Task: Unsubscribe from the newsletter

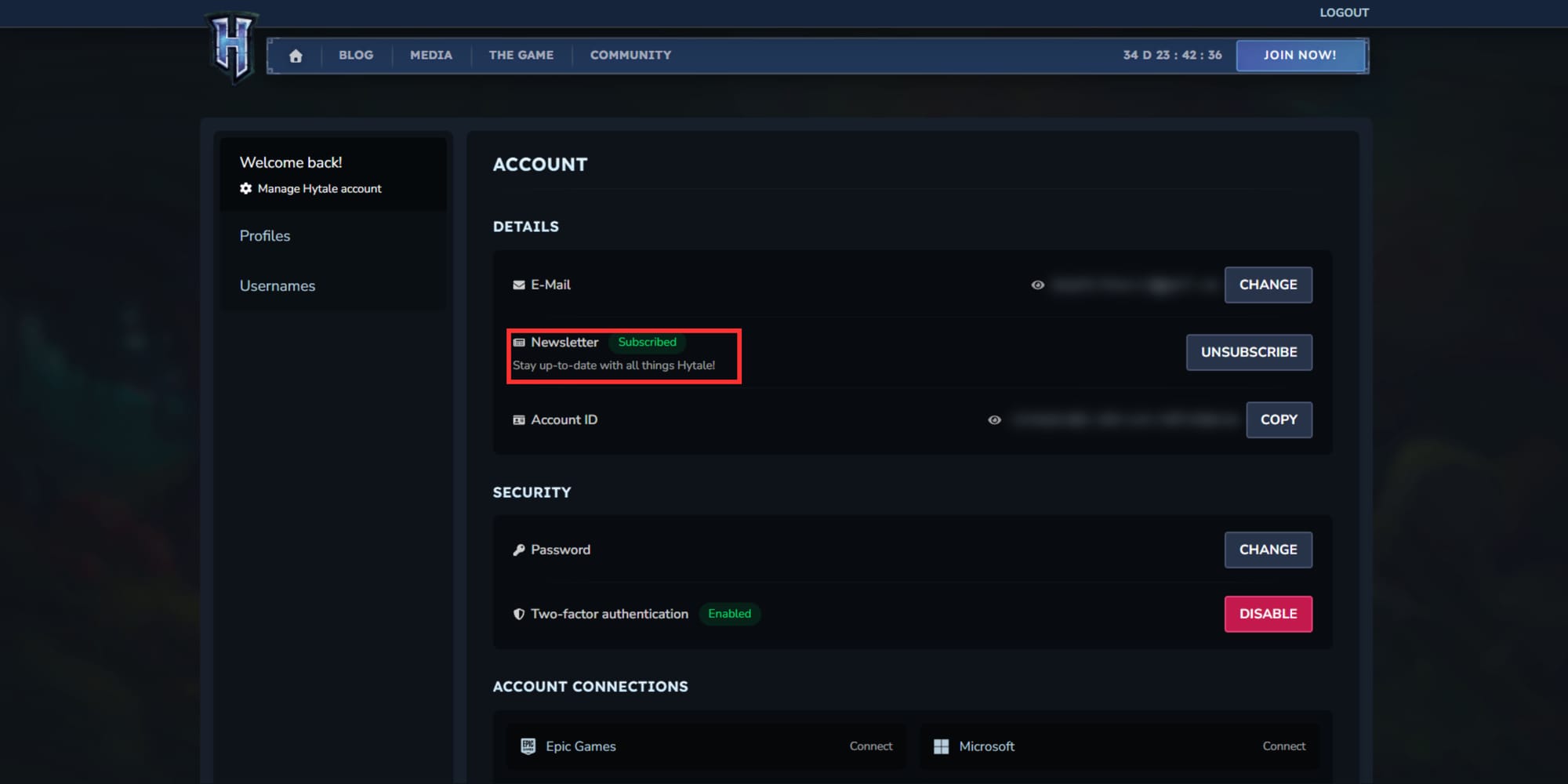Action: [1248, 352]
